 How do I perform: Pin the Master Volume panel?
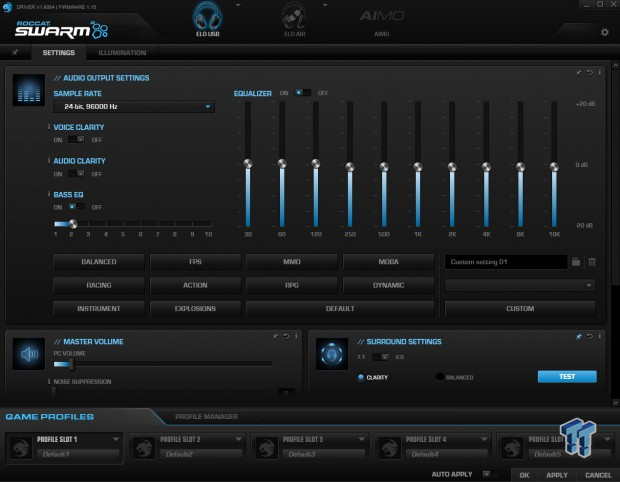tap(275, 336)
